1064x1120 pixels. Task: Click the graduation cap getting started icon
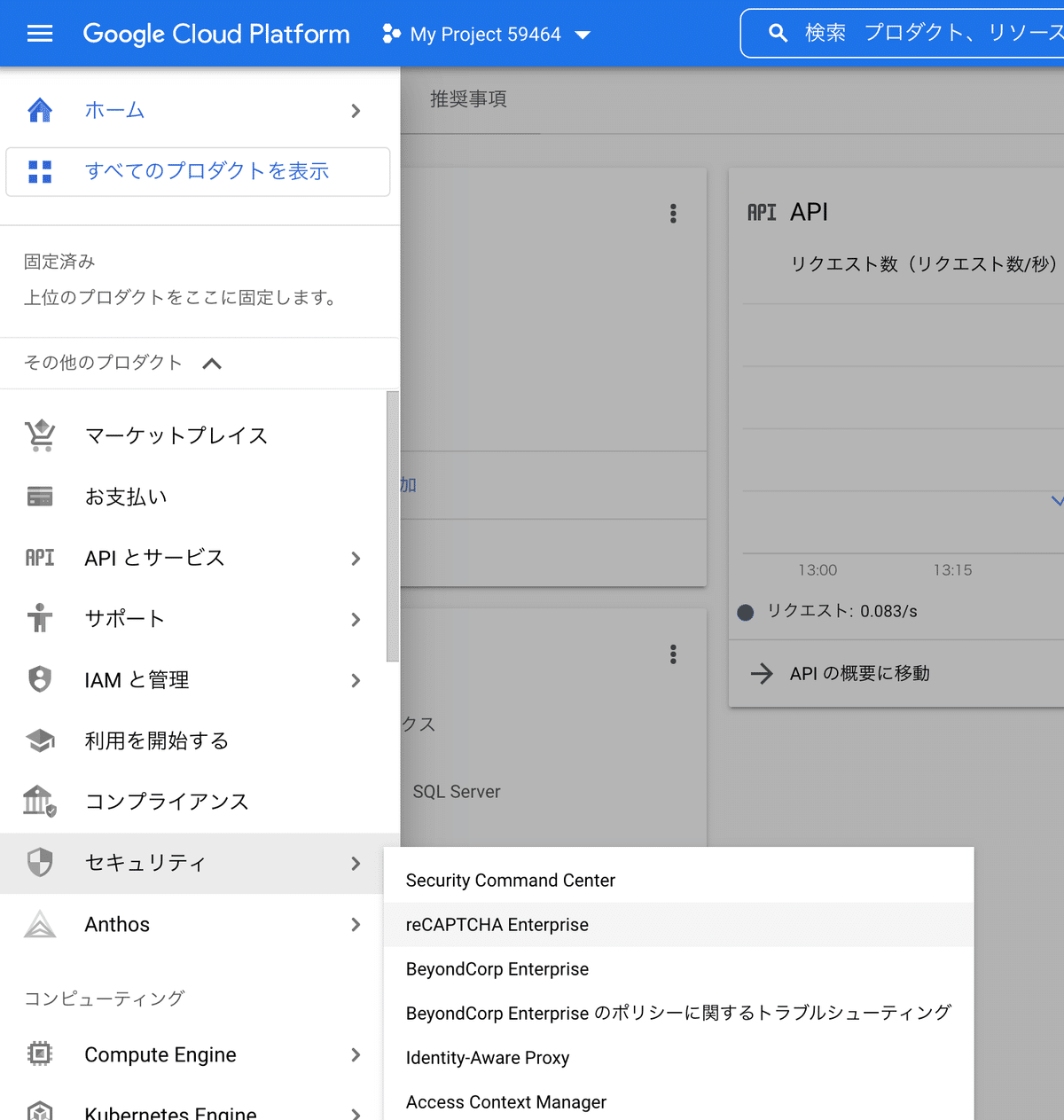[x=40, y=740]
